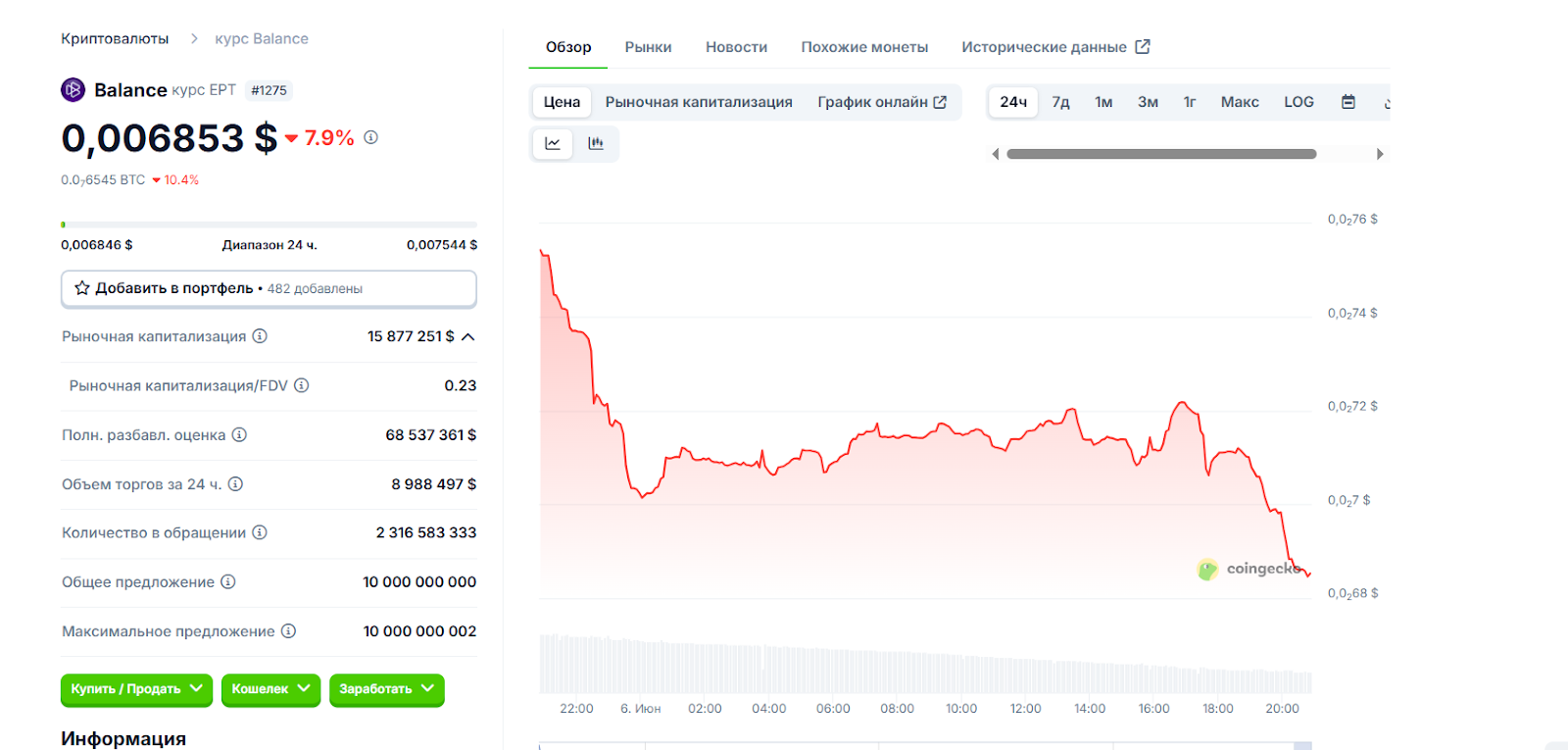Switch chart to Цена mode
1568x750 pixels.
coord(562,102)
